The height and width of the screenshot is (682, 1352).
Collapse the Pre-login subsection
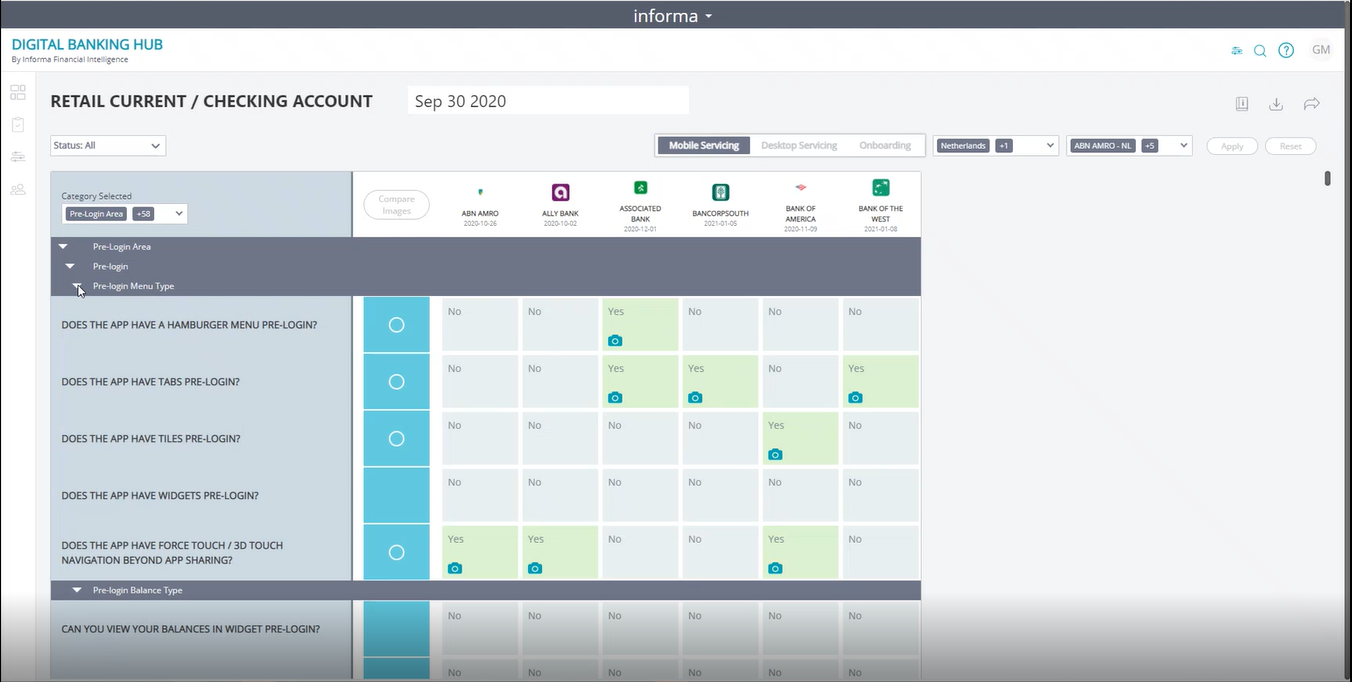tap(70, 267)
